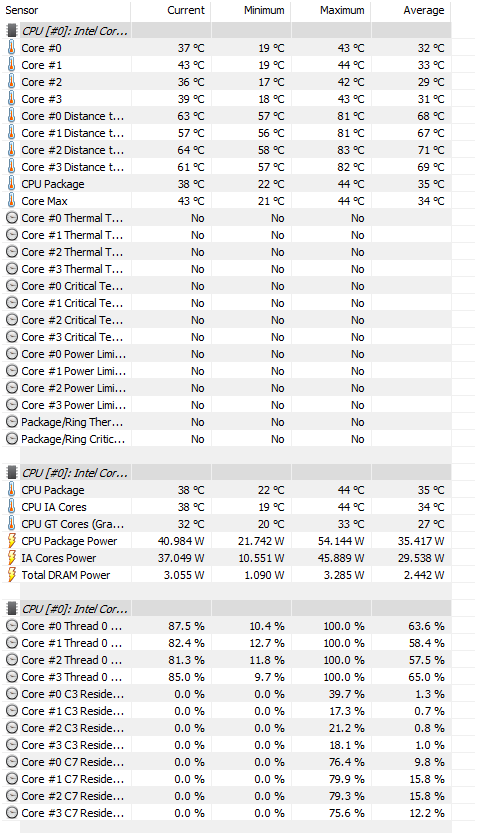Click the Average column header
This screenshot has height=835, width=477.
tap(411, 10)
